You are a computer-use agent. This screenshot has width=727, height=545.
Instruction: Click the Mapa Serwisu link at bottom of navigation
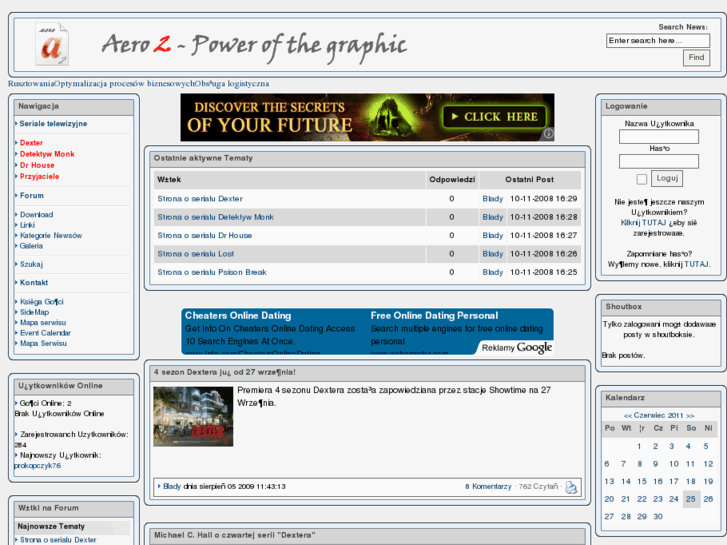pyautogui.click(x=43, y=343)
